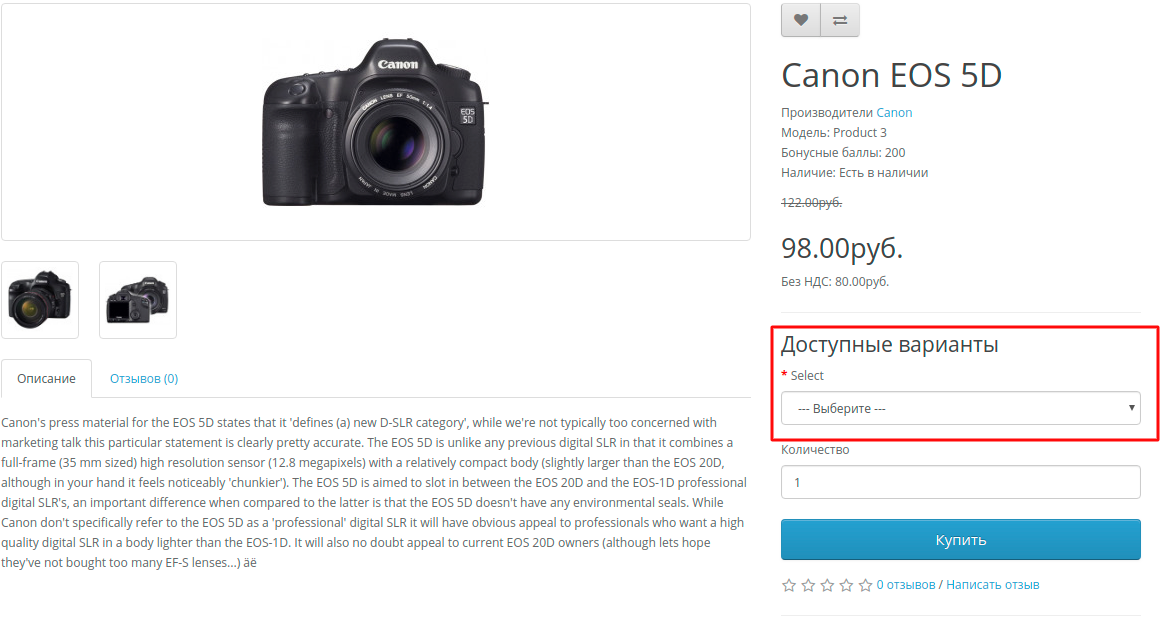Viewport: 1169px width, 640px height.
Task: Follow the Canon manufacturer link
Action: (x=894, y=113)
